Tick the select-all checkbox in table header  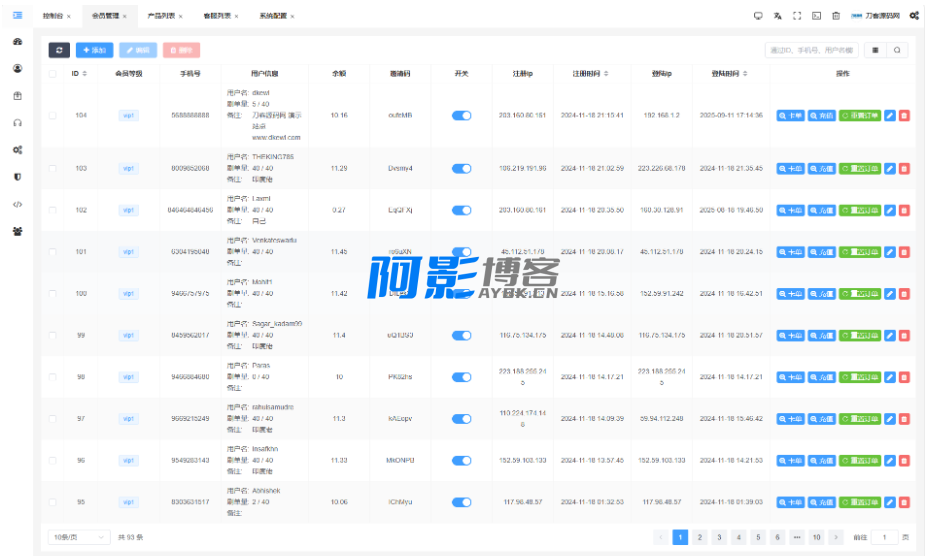coord(53,74)
